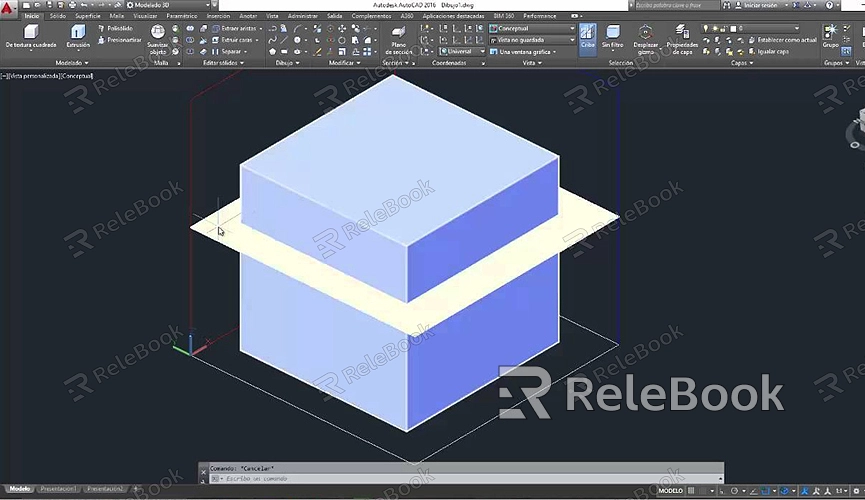Click the layer color swatch in Capas

coord(733,28)
